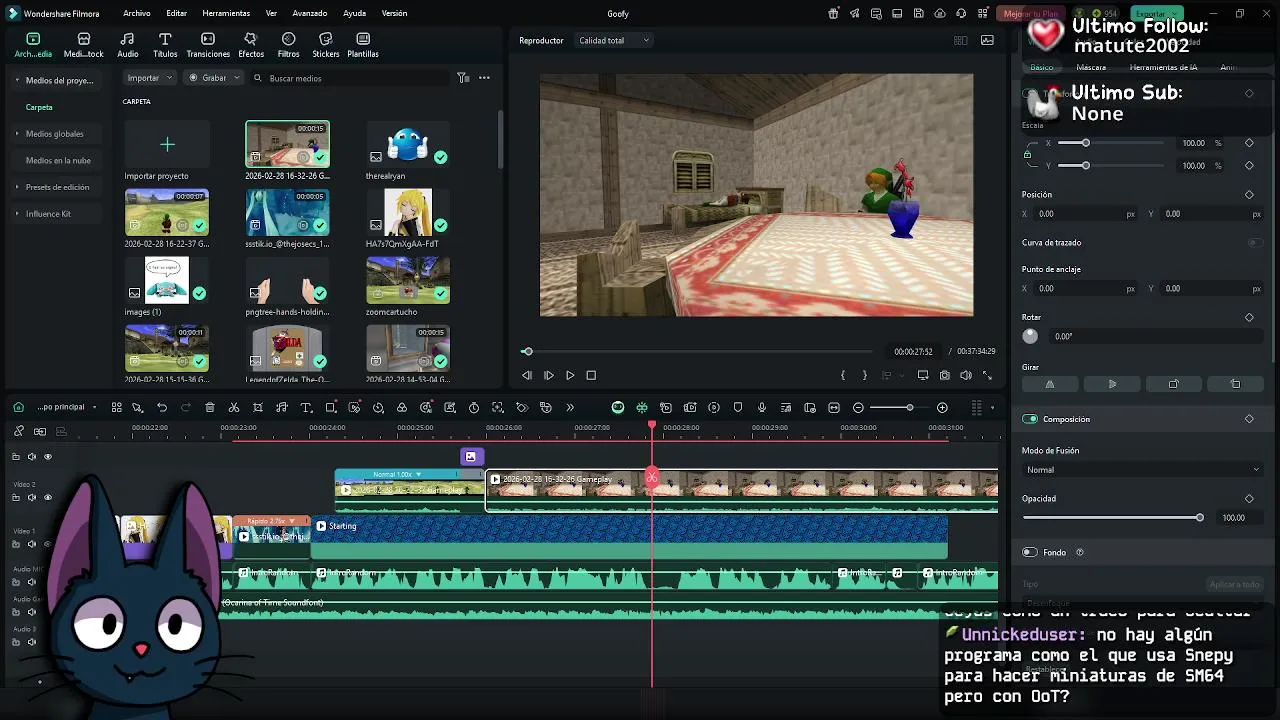Toggle timeline link icon above tracks

(x=19, y=431)
